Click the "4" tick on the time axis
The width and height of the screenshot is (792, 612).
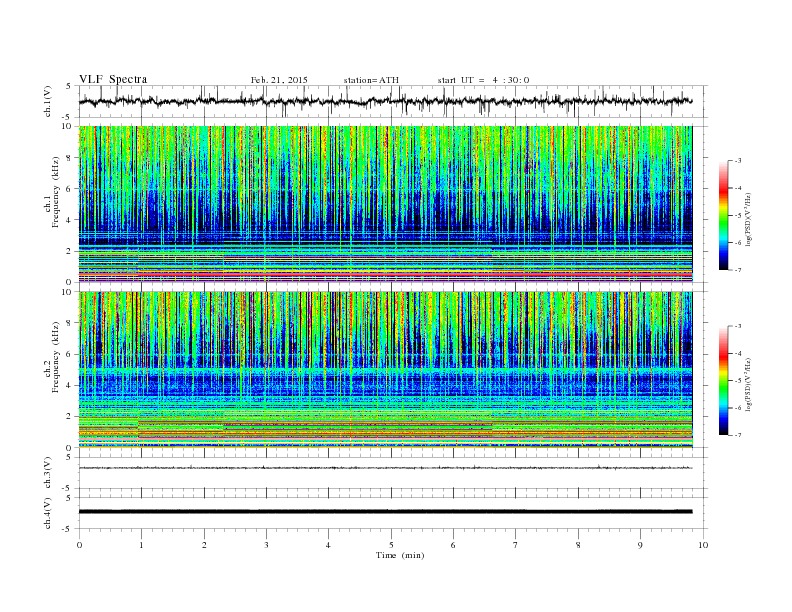coord(328,545)
